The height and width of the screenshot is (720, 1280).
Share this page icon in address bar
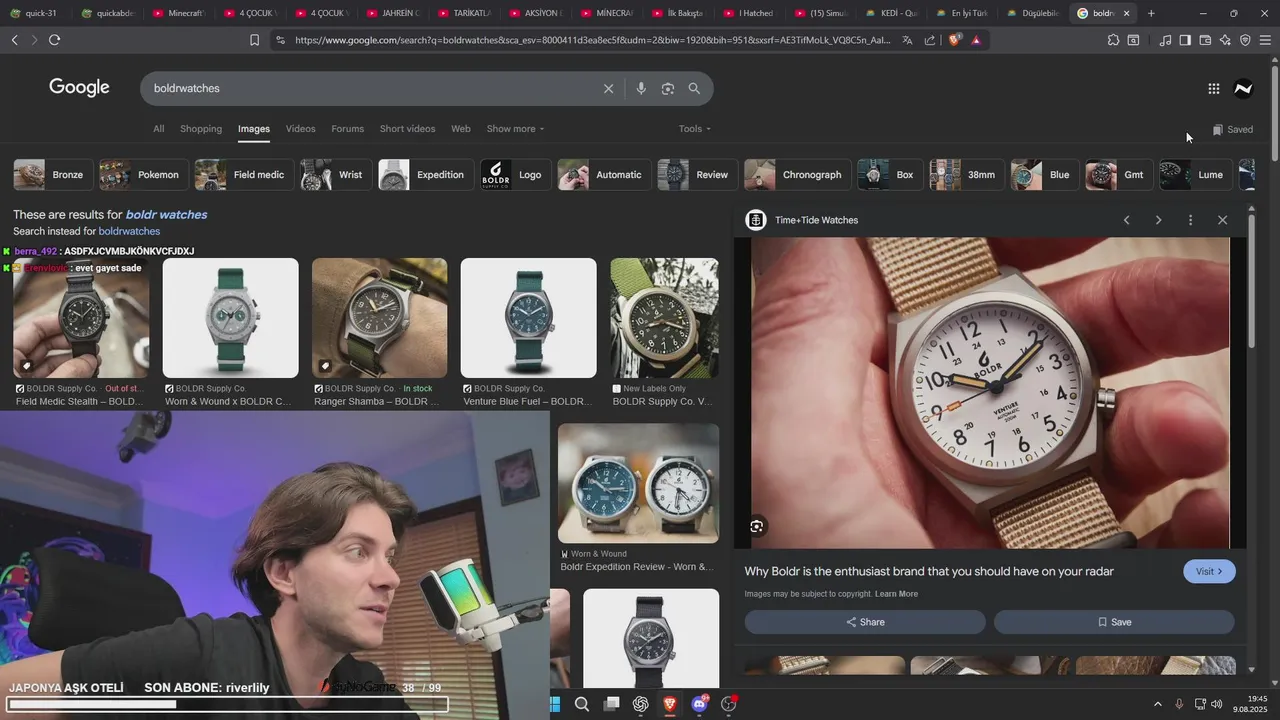tap(930, 40)
